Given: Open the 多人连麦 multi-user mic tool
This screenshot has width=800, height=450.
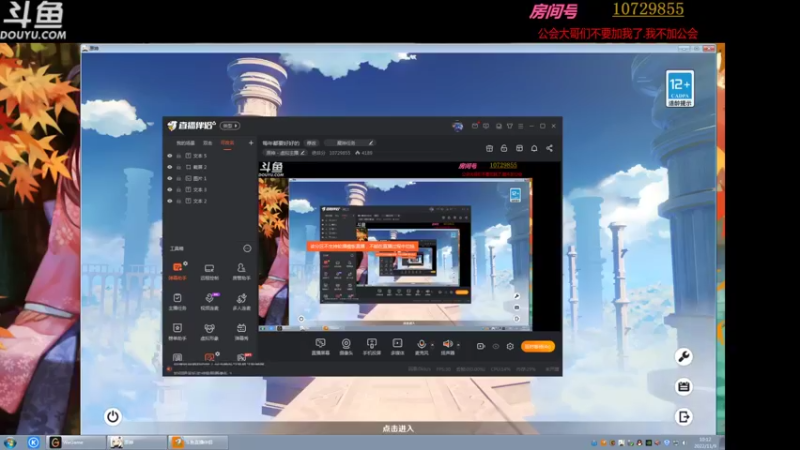Looking at the screenshot, I should pyautogui.click(x=241, y=301).
